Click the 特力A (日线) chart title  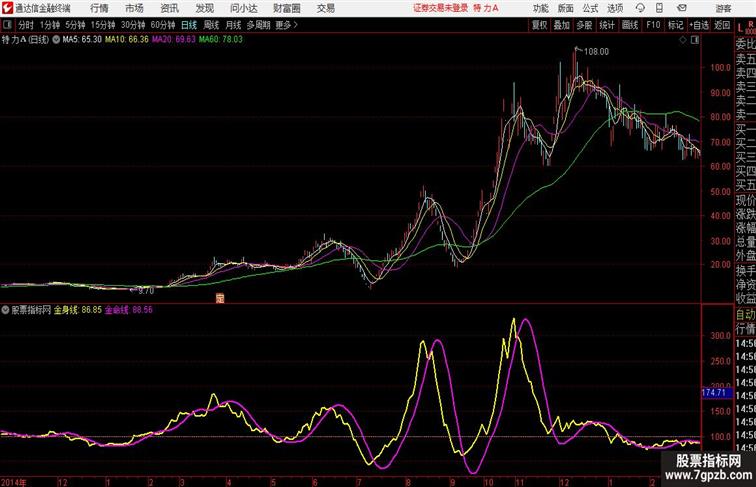(x=26, y=40)
